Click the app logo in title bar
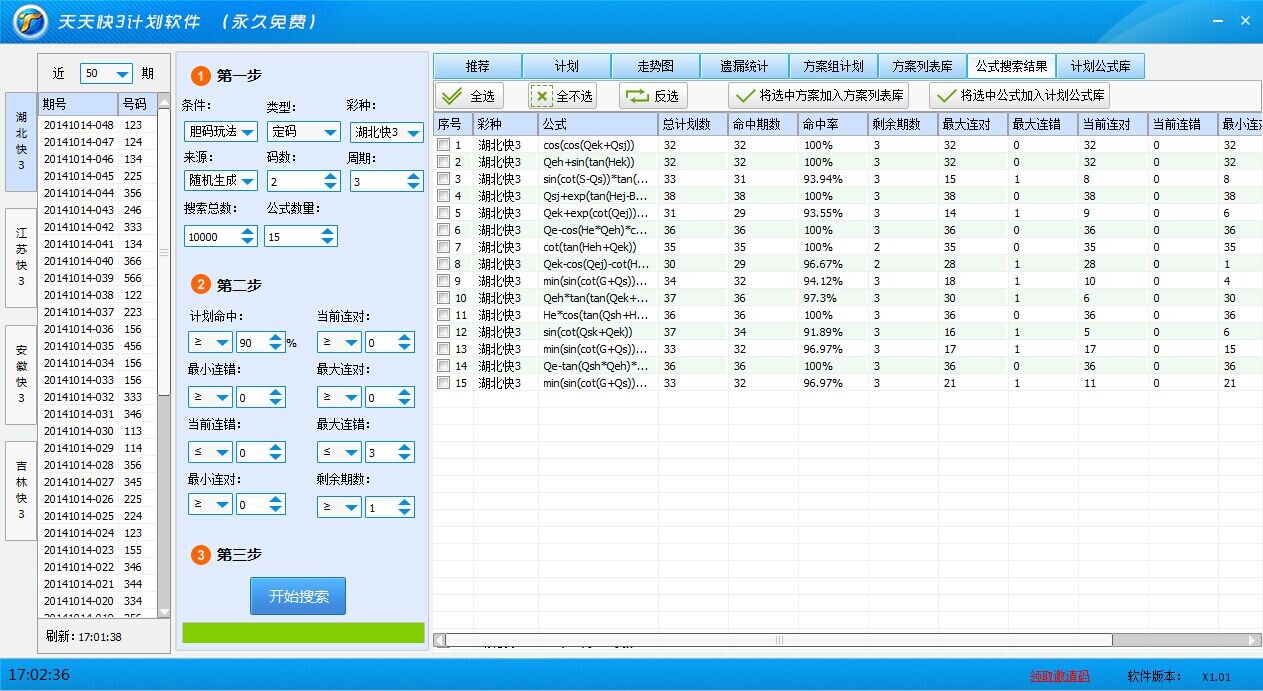The image size is (1263, 691). coord(31,21)
